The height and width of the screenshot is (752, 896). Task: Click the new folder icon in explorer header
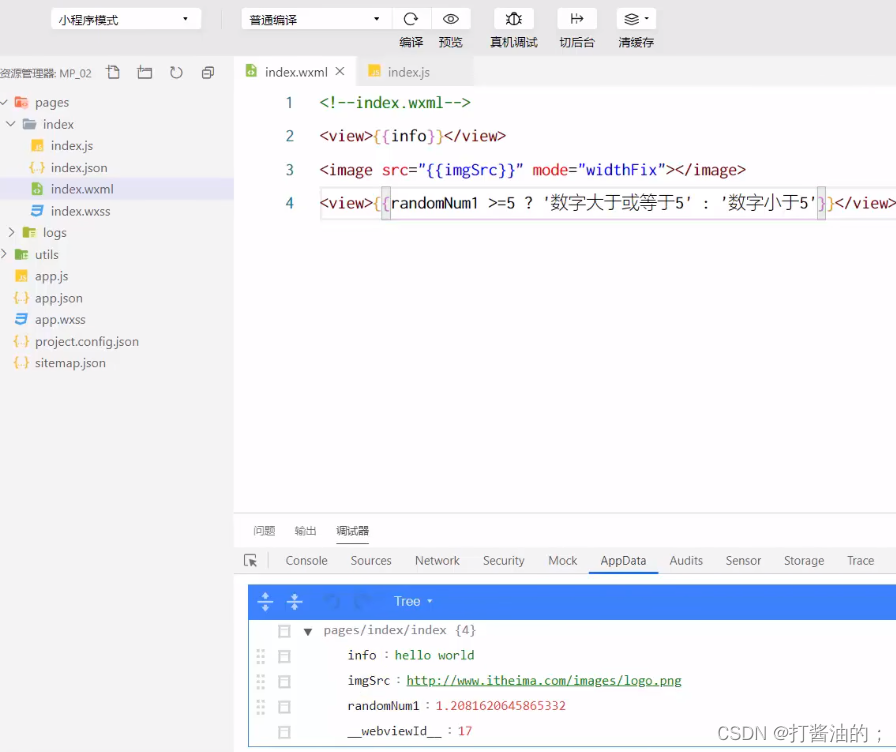click(145, 73)
